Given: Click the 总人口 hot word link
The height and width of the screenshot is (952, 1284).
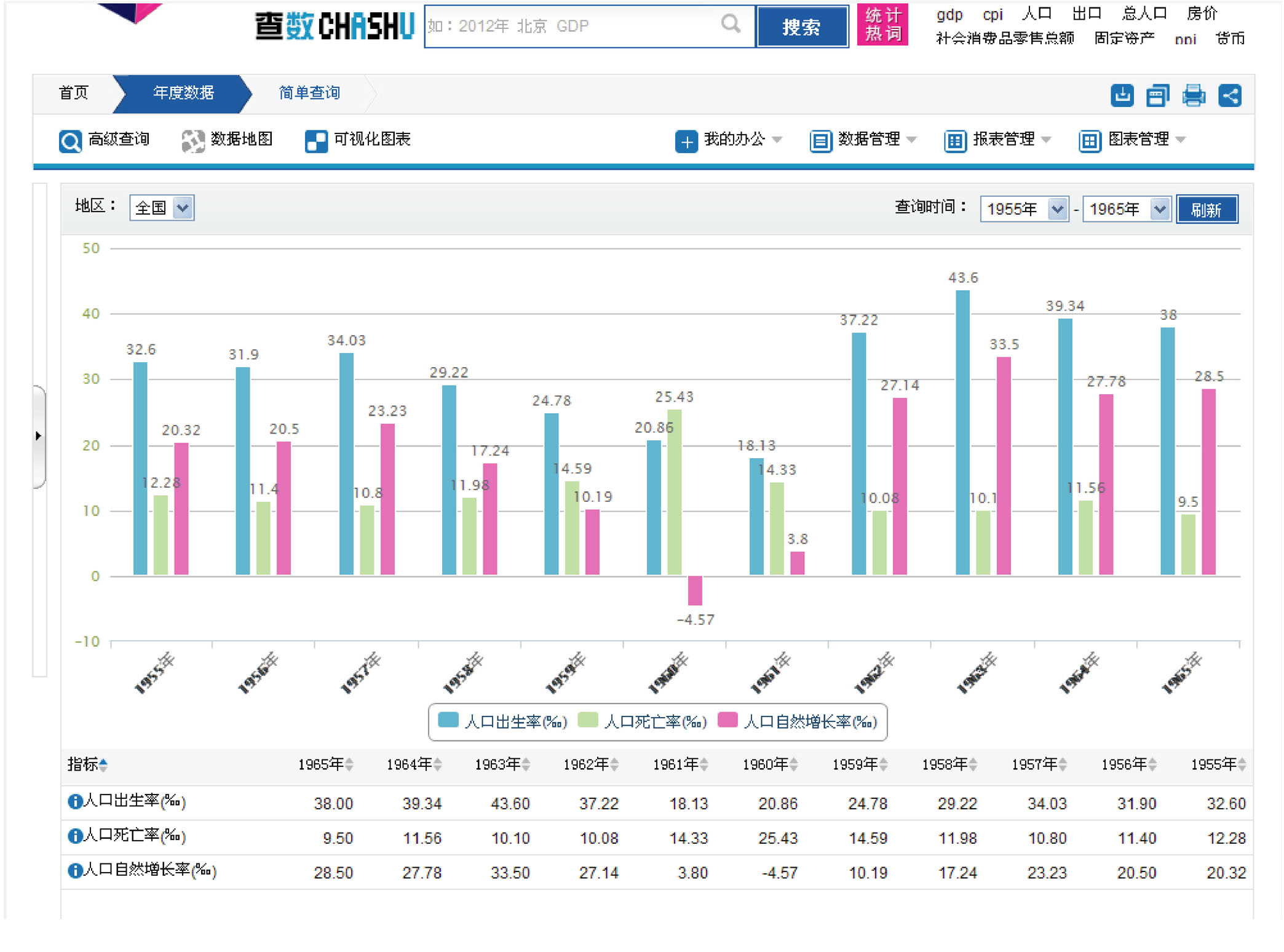Looking at the screenshot, I should pos(1144,13).
